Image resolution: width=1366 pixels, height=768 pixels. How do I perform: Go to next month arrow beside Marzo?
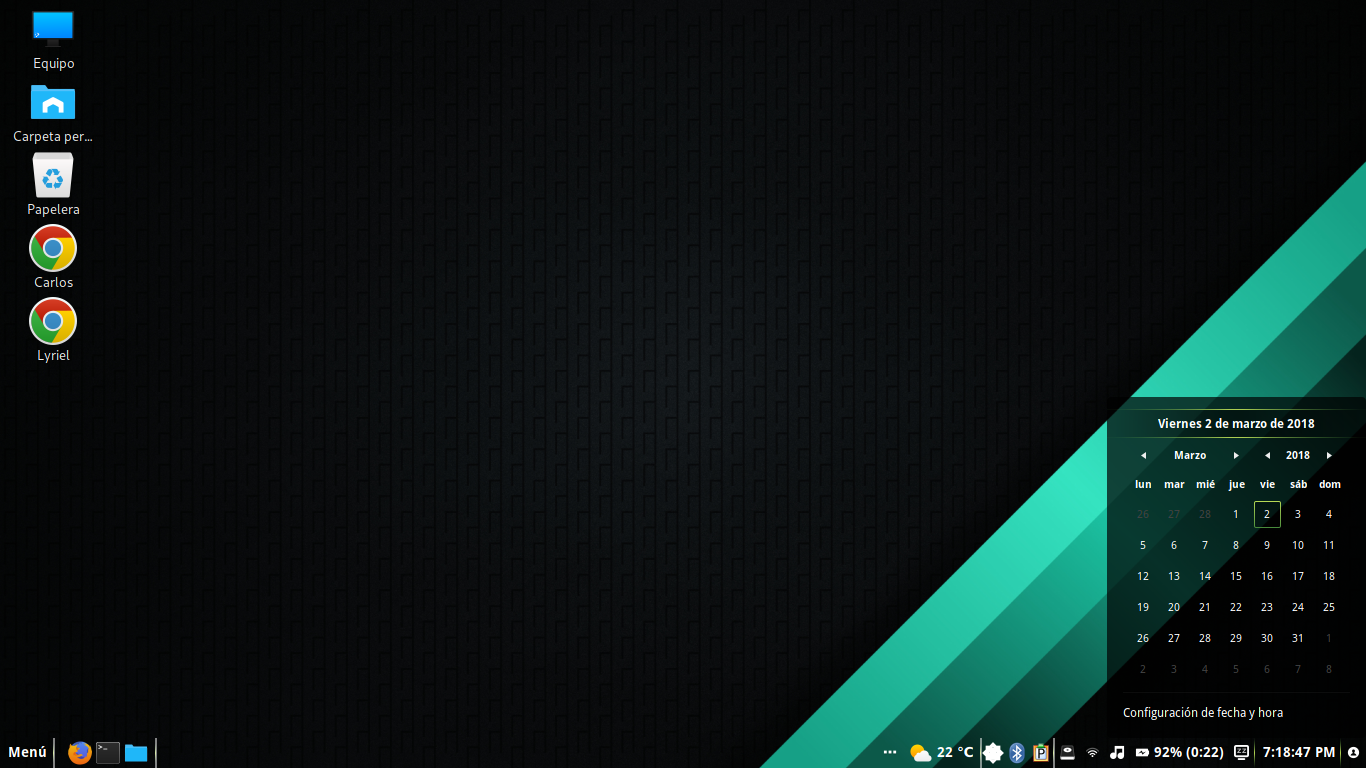tap(1236, 455)
